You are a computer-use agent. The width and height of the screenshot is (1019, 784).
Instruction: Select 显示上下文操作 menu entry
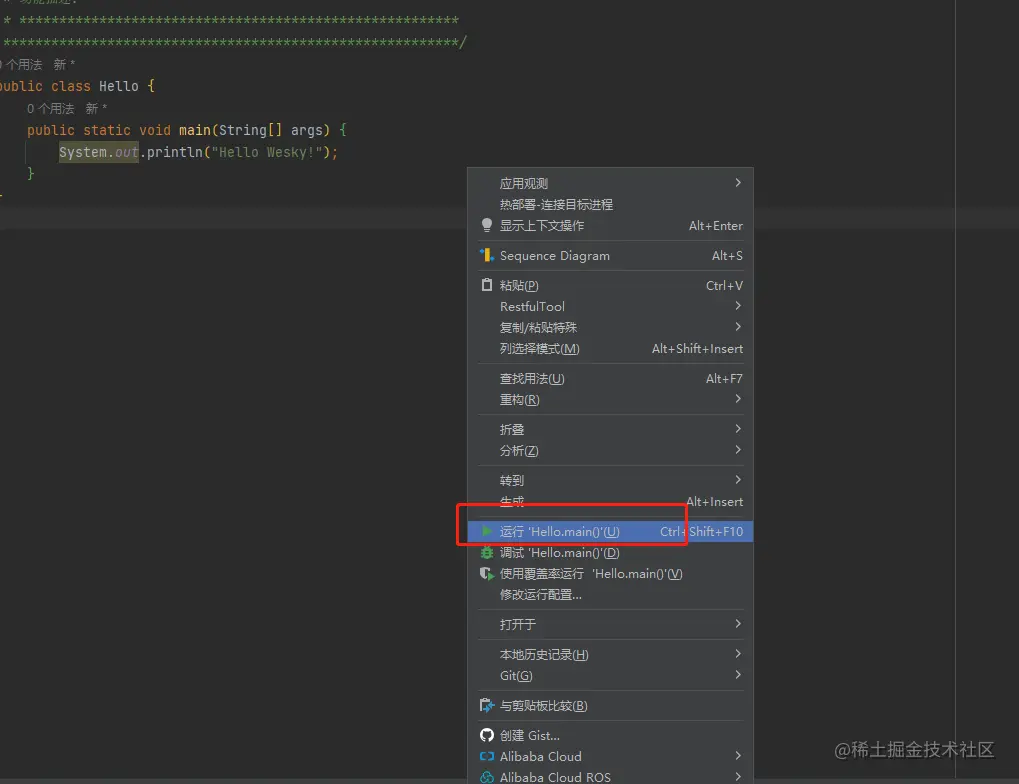(x=610, y=226)
